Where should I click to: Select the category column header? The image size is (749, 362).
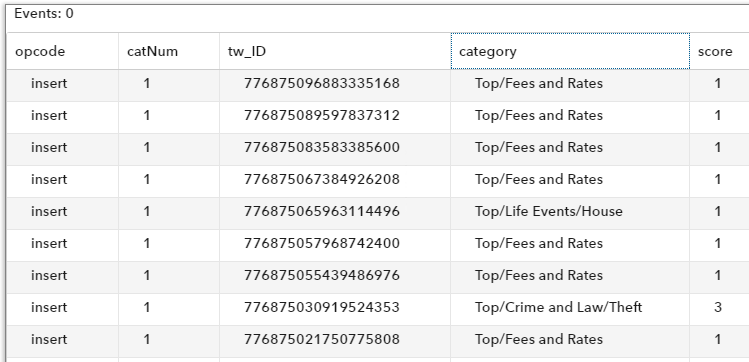click(570, 51)
